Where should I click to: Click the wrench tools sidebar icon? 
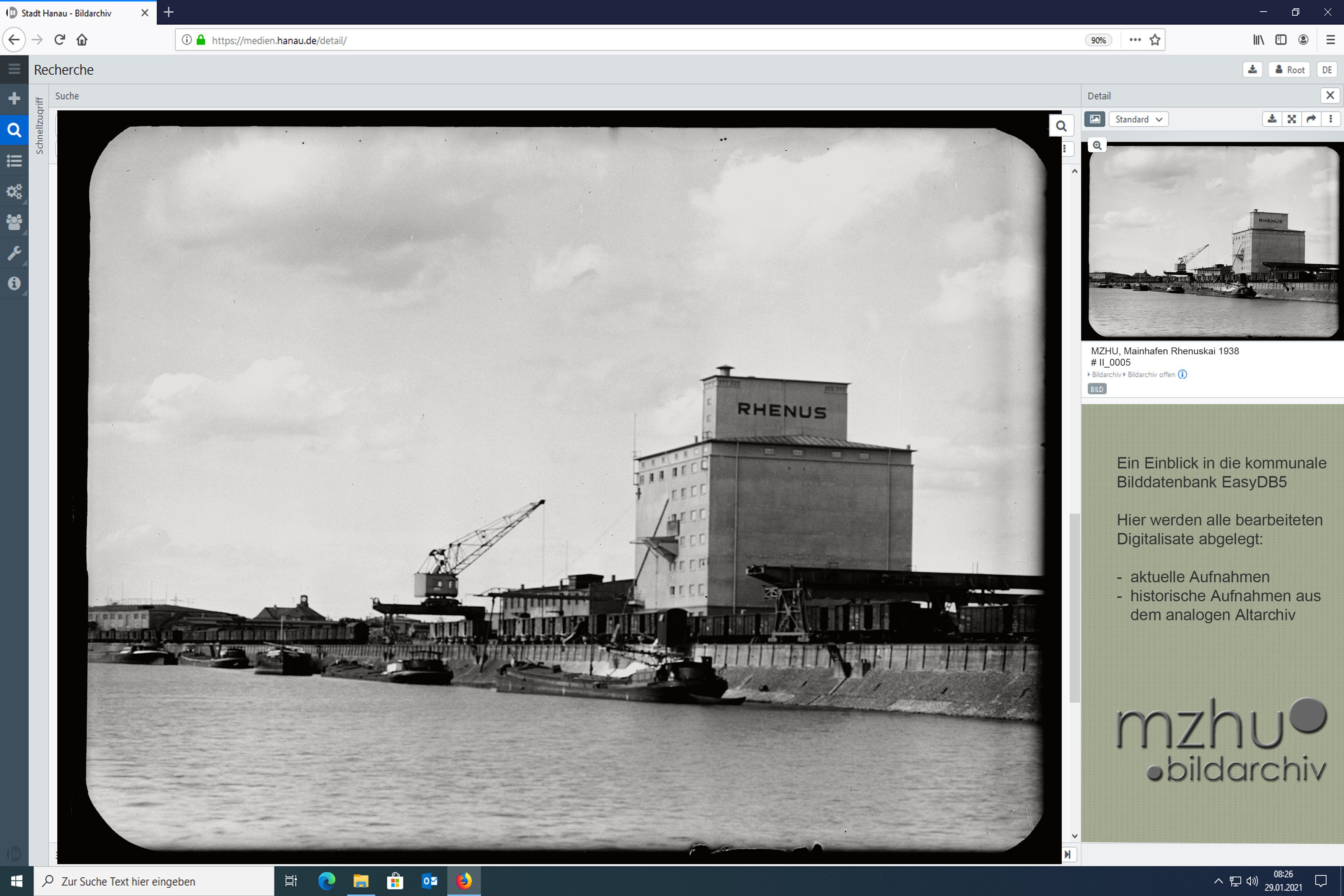click(x=14, y=253)
